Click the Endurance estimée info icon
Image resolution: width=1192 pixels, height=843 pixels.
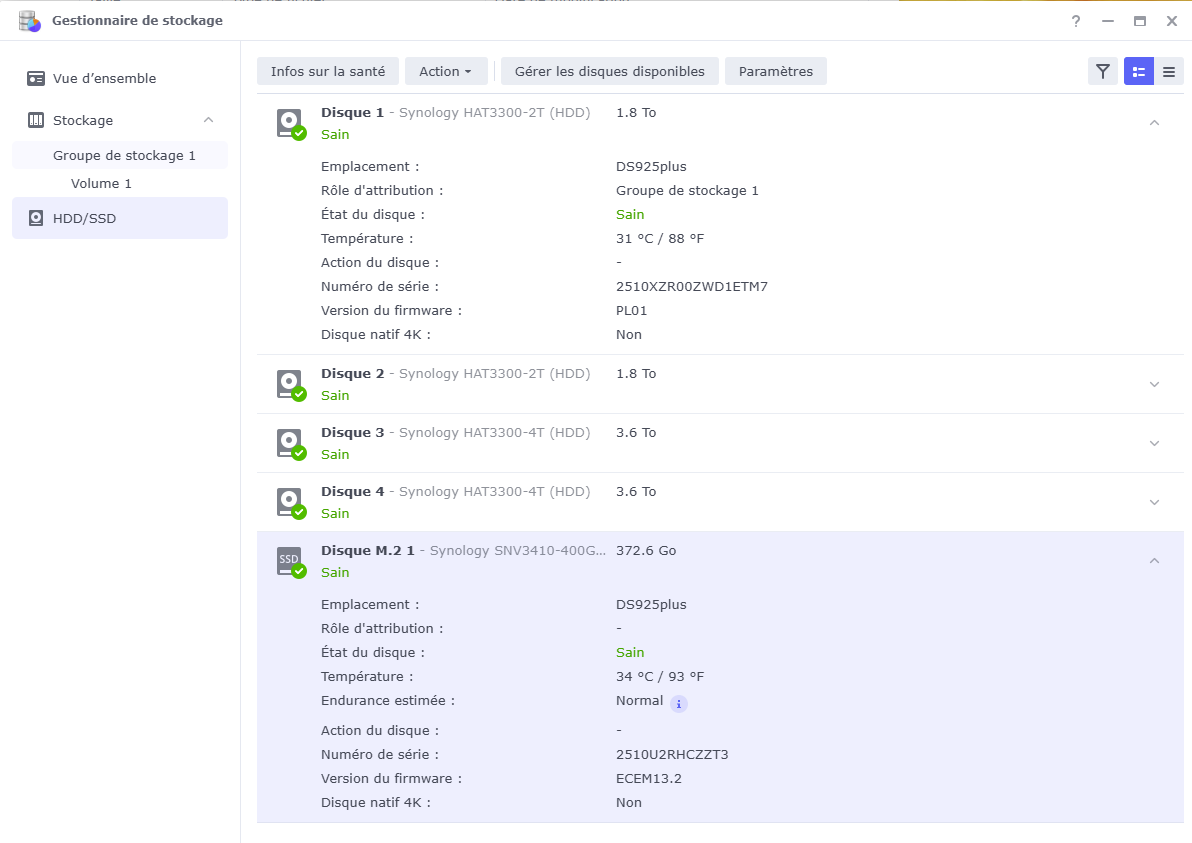pyautogui.click(x=679, y=704)
